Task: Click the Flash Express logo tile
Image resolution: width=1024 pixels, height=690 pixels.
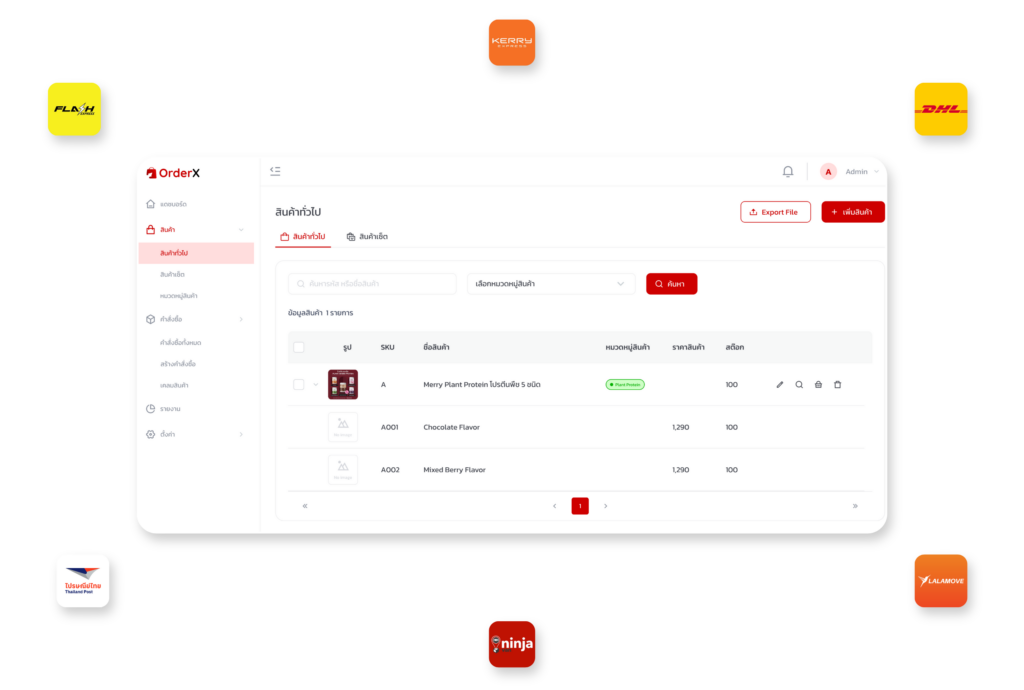Action: coord(74,109)
